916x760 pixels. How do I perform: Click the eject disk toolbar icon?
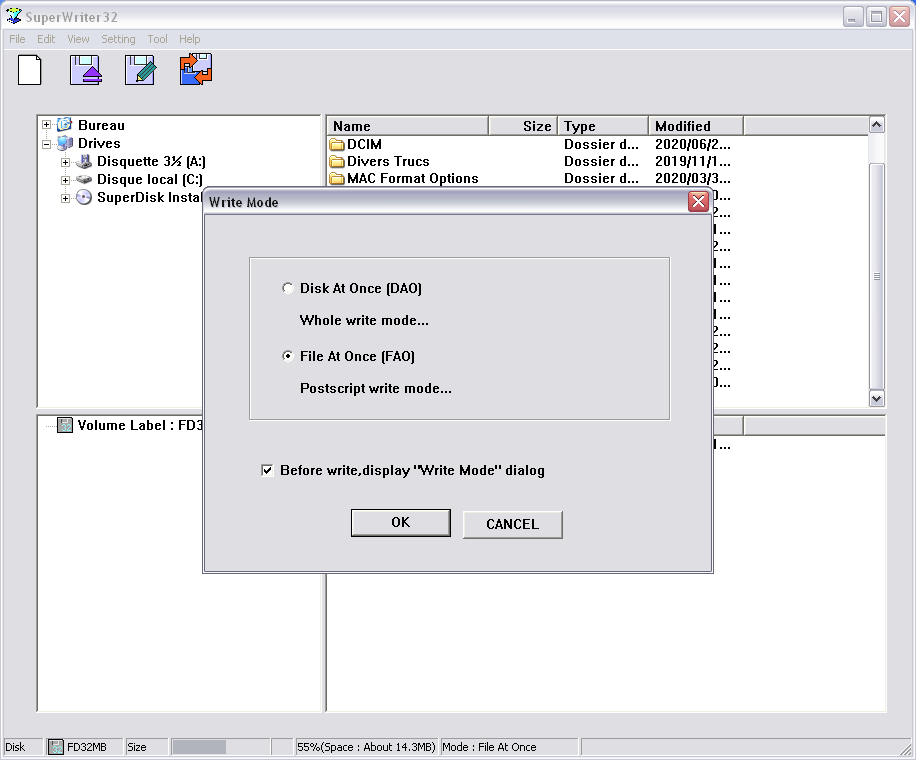point(86,70)
